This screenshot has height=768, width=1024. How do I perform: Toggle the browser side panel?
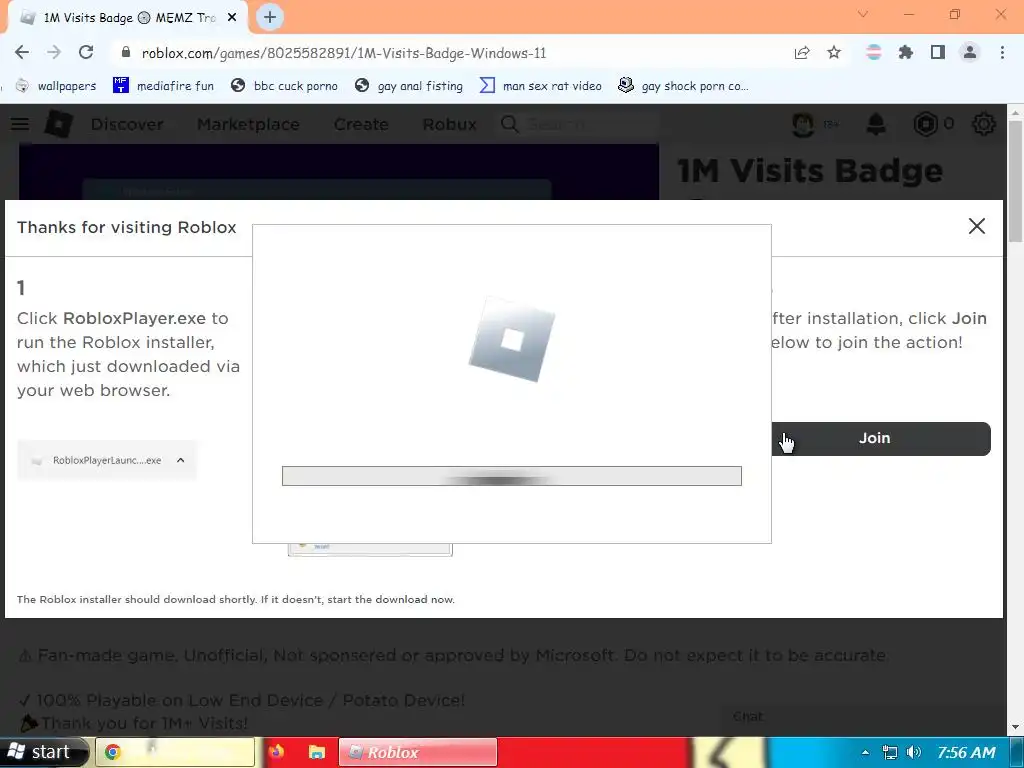tap(938, 53)
